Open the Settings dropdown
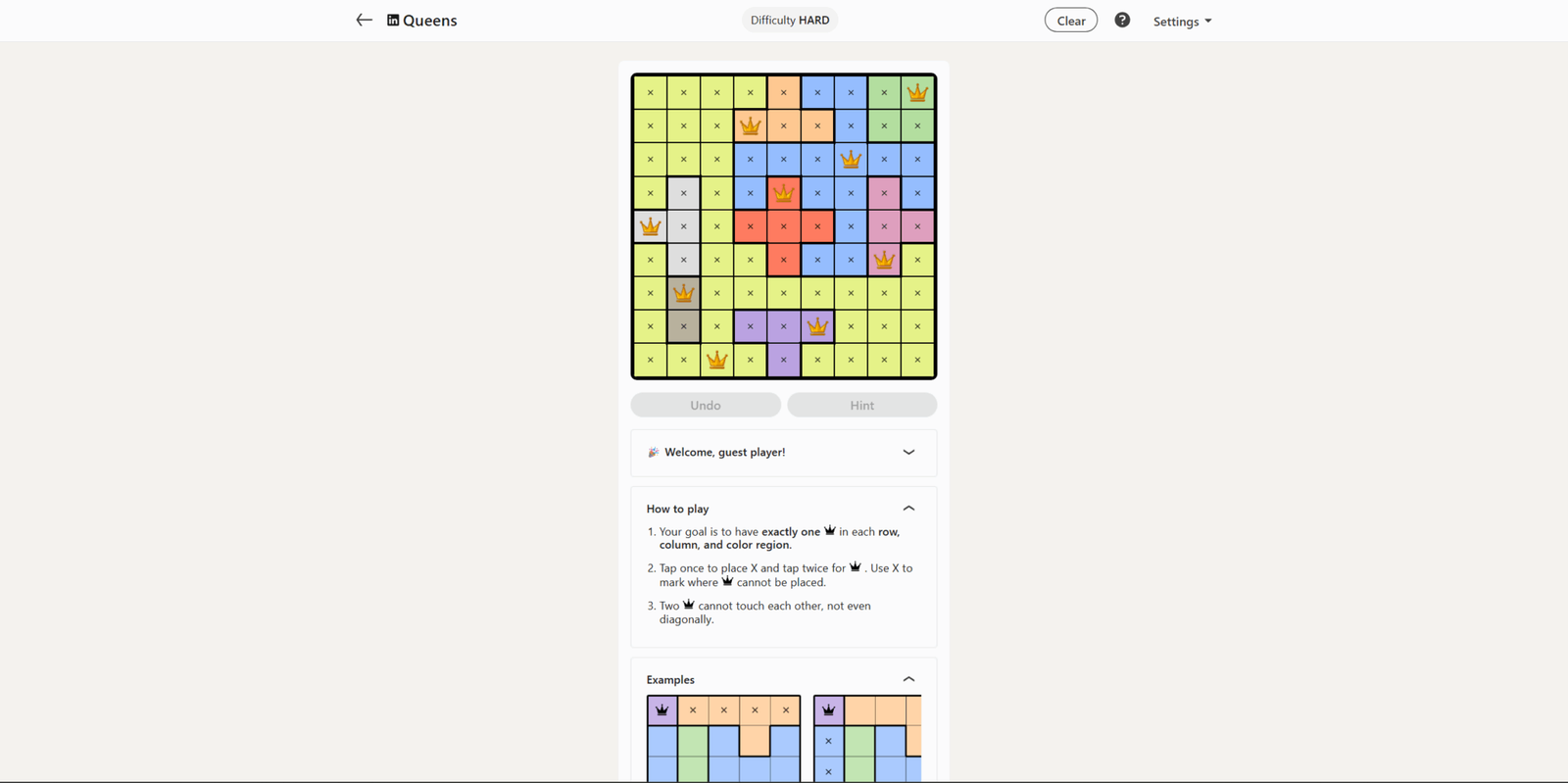1568x783 pixels. [1182, 21]
